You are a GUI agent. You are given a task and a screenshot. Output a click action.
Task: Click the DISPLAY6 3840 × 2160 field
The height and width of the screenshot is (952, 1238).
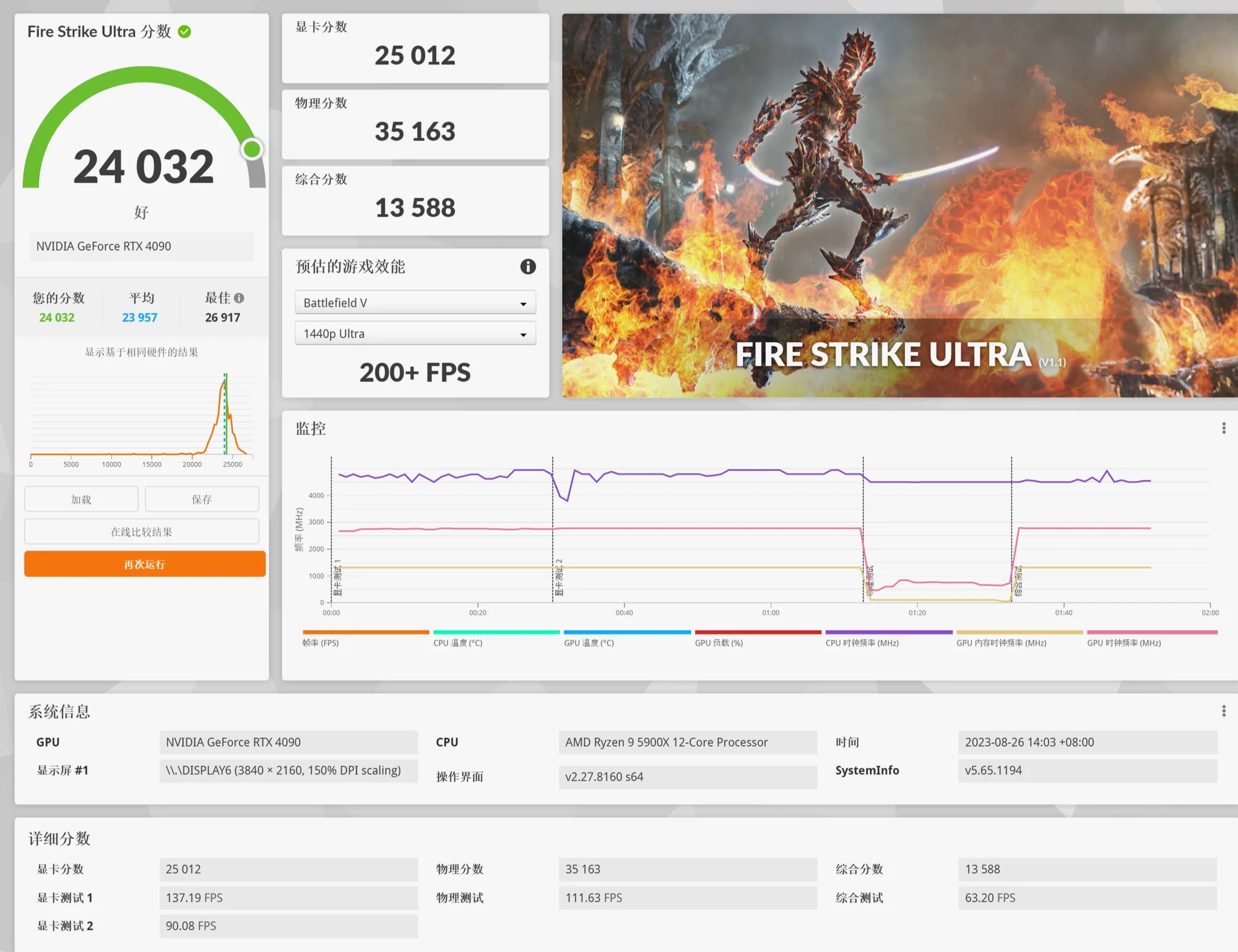[x=288, y=771]
